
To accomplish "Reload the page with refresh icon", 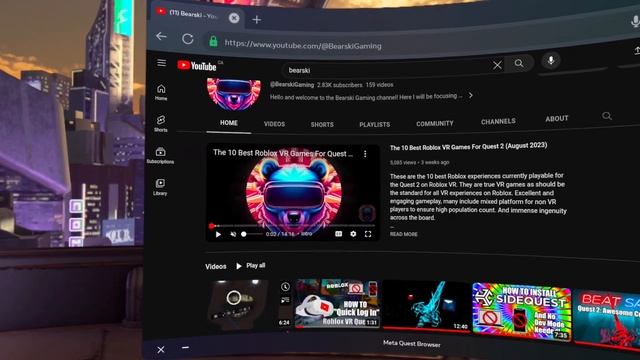I will (187, 39).
